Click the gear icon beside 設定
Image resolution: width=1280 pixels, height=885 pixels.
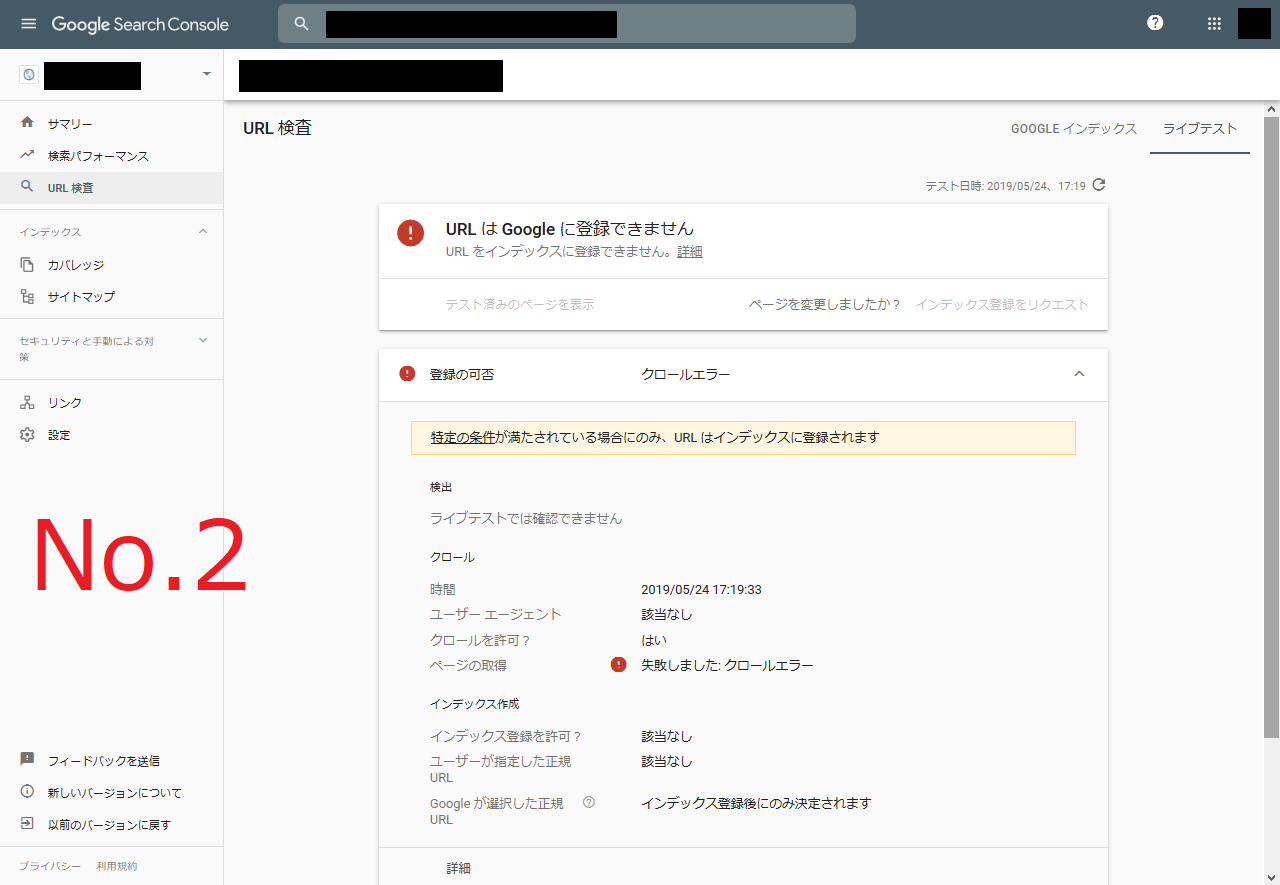tap(28, 435)
